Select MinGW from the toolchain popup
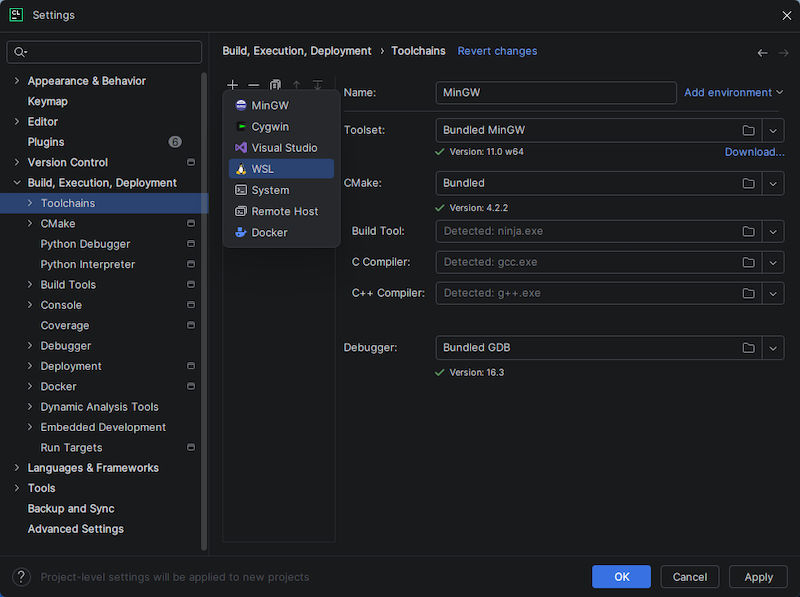 click(x=281, y=106)
